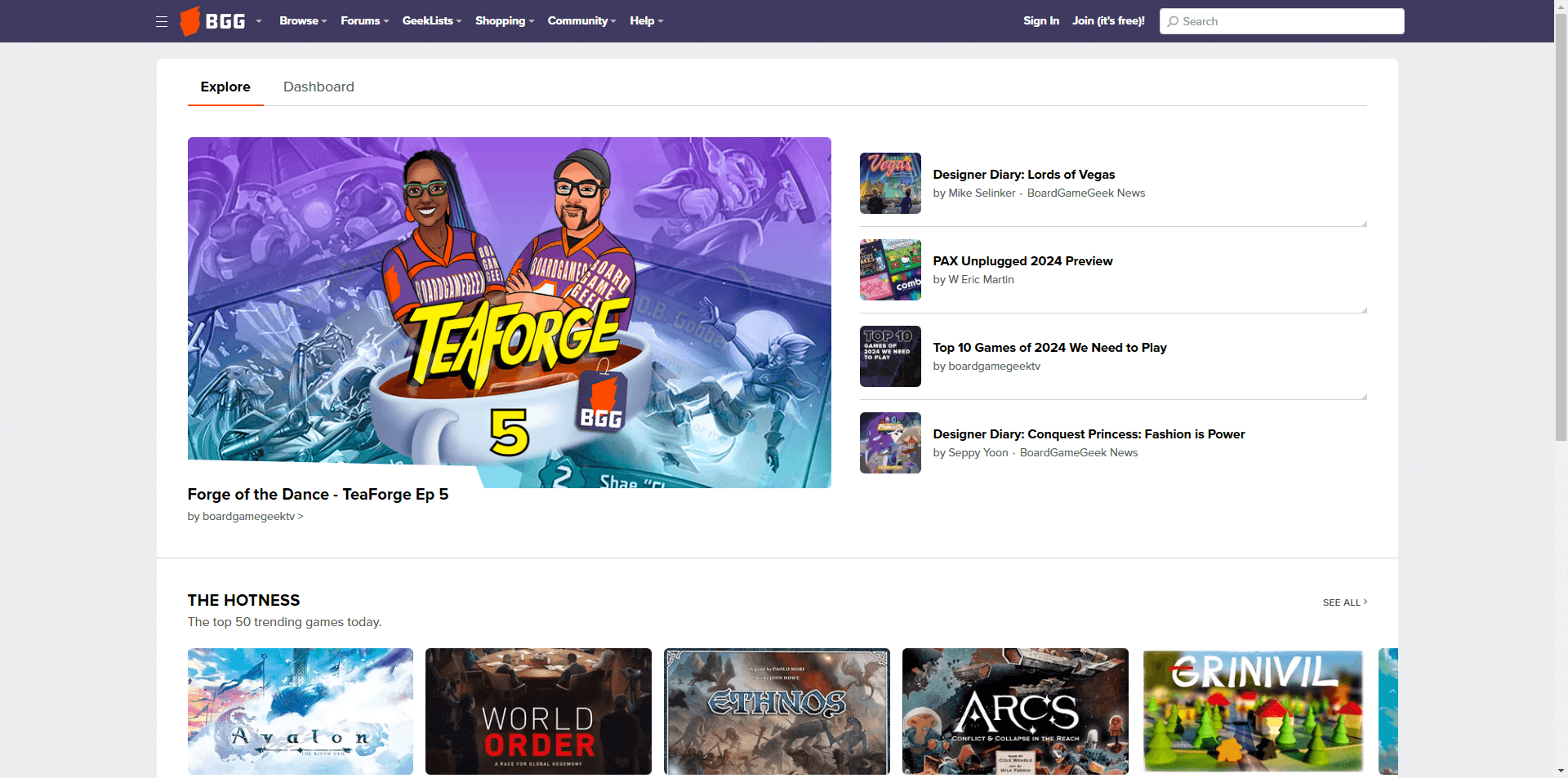Click author Mike Selinker
The image size is (1568, 778).
coord(982,193)
